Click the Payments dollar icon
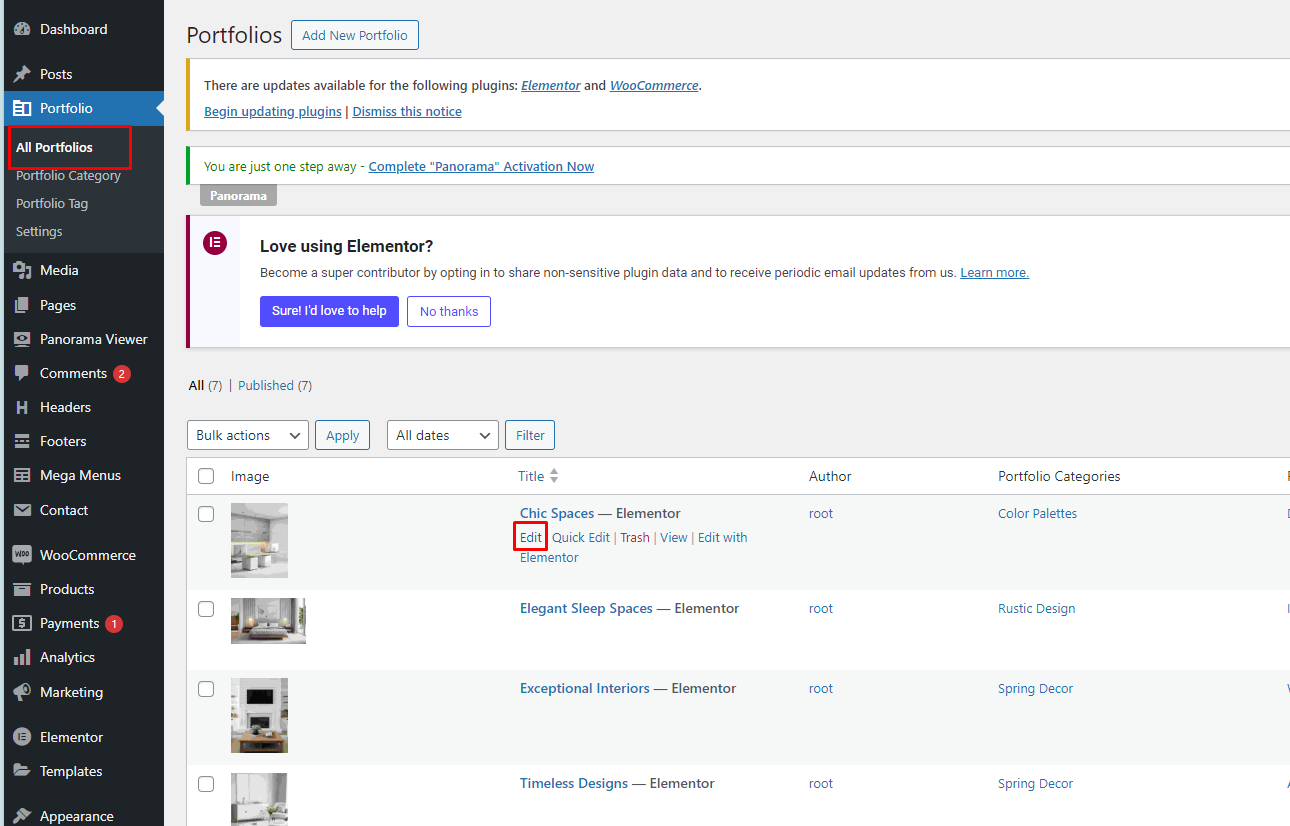Image resolution: width=1290 pixels, height=826 pixels. [22, 623]
